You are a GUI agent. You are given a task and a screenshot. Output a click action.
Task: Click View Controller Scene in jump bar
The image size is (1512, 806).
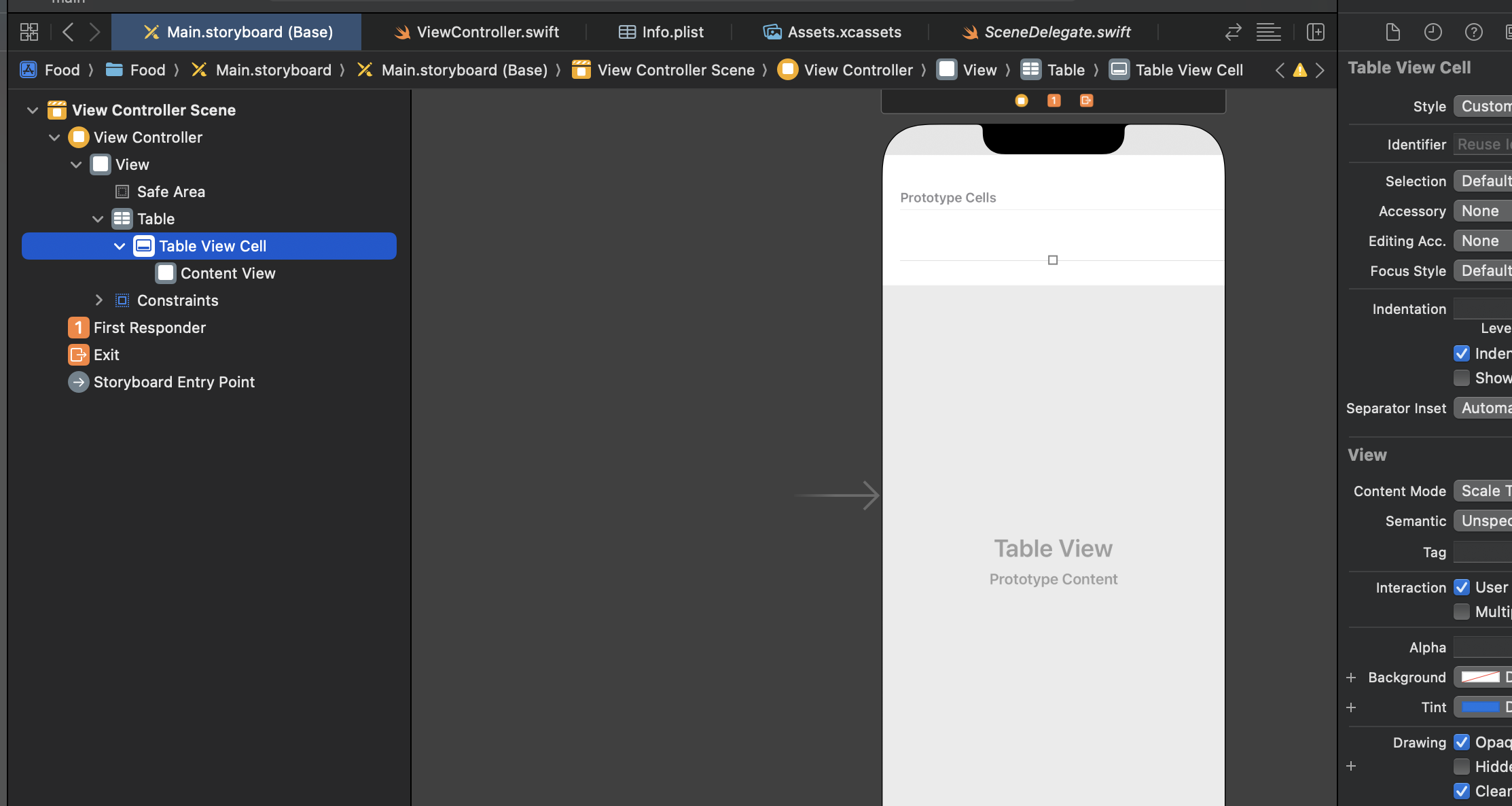click(x=663, y=70)
